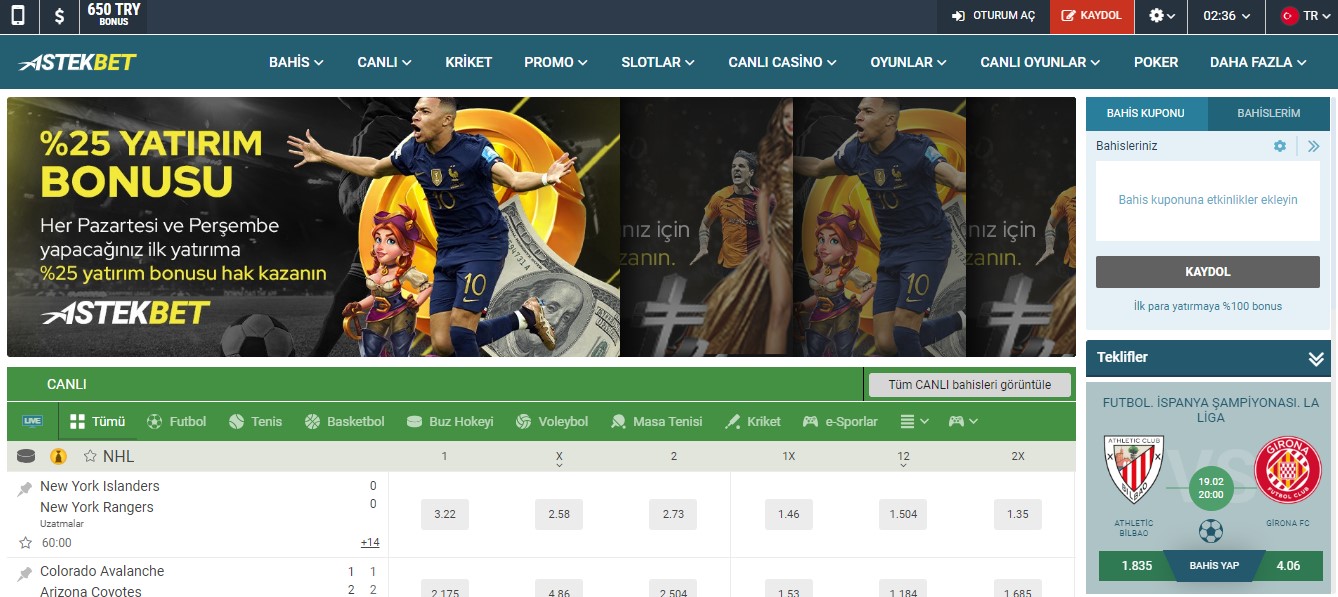
Task: Click the grey KAYDOL button in bet slip
Action: pos(1208,272)
